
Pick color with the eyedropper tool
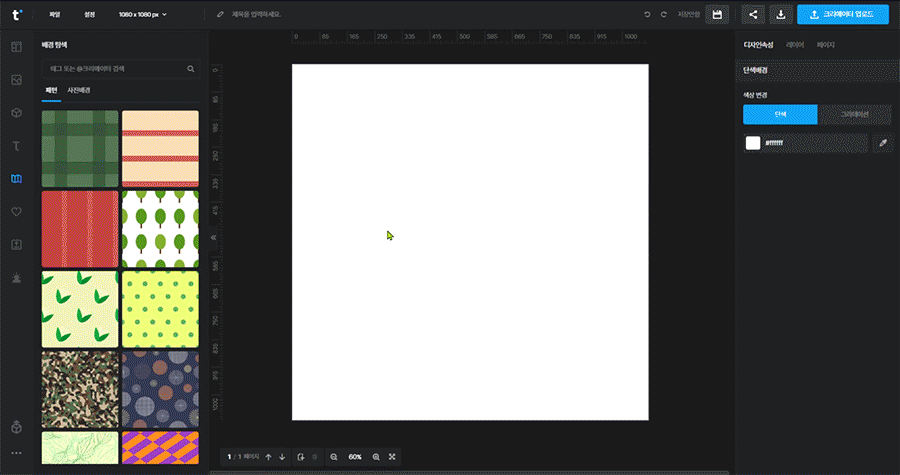click(x=882, y=143)
